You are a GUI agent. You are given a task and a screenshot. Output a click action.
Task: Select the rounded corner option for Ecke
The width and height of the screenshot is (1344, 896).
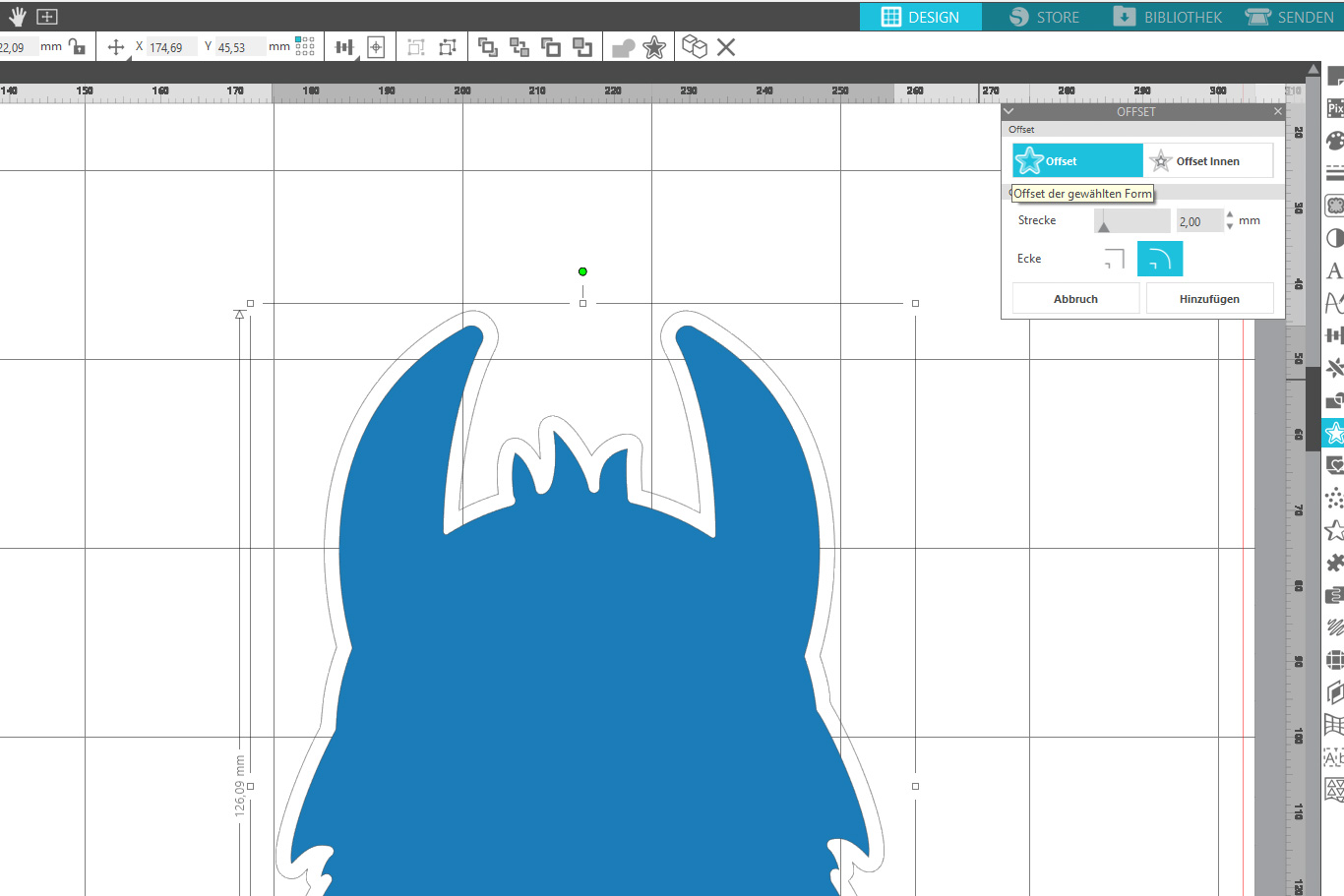1159,259
